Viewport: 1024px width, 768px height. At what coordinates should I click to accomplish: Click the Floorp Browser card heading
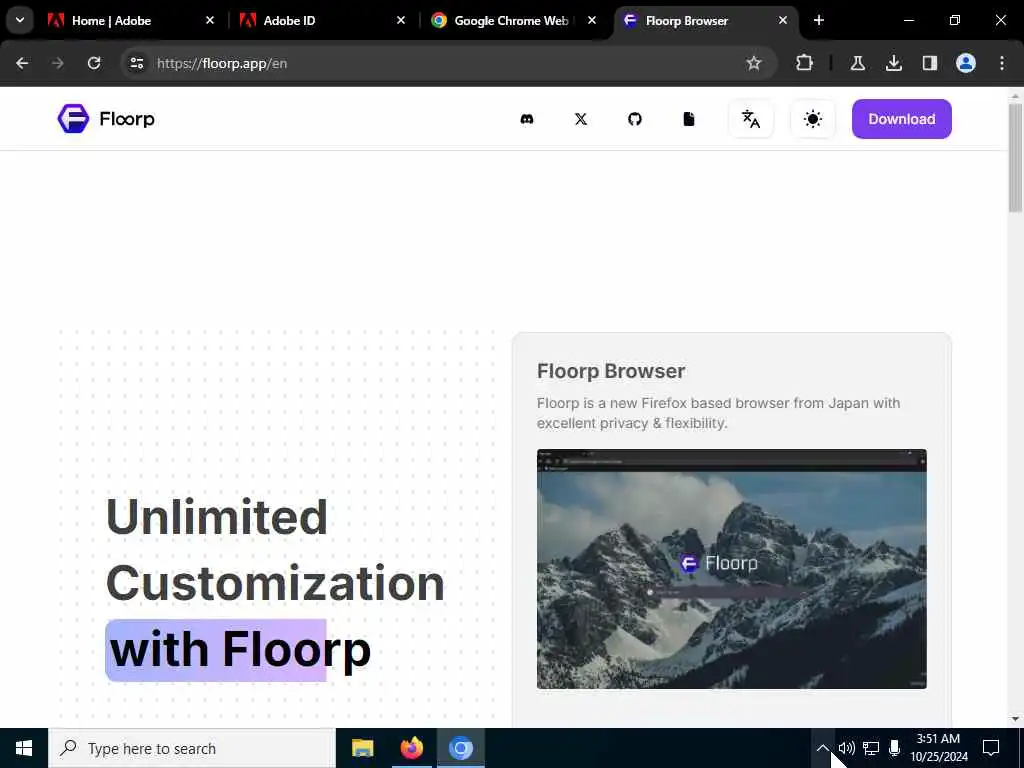click(611, 371)
